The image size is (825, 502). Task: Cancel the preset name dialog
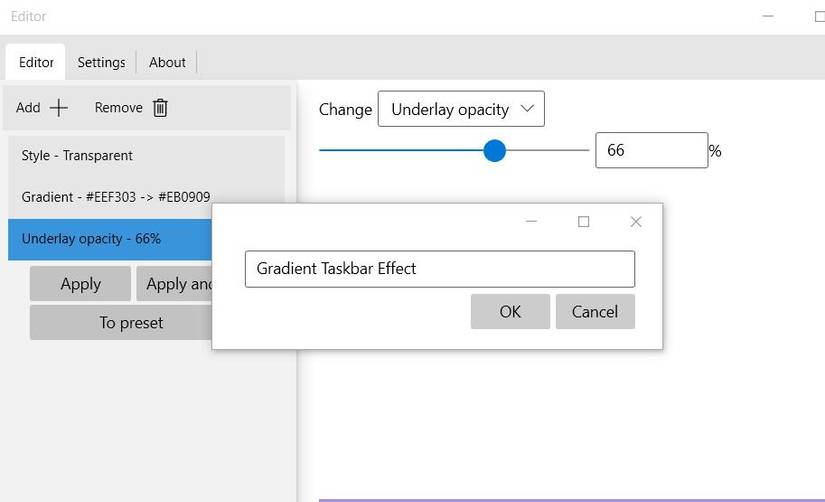pos(595,311)
